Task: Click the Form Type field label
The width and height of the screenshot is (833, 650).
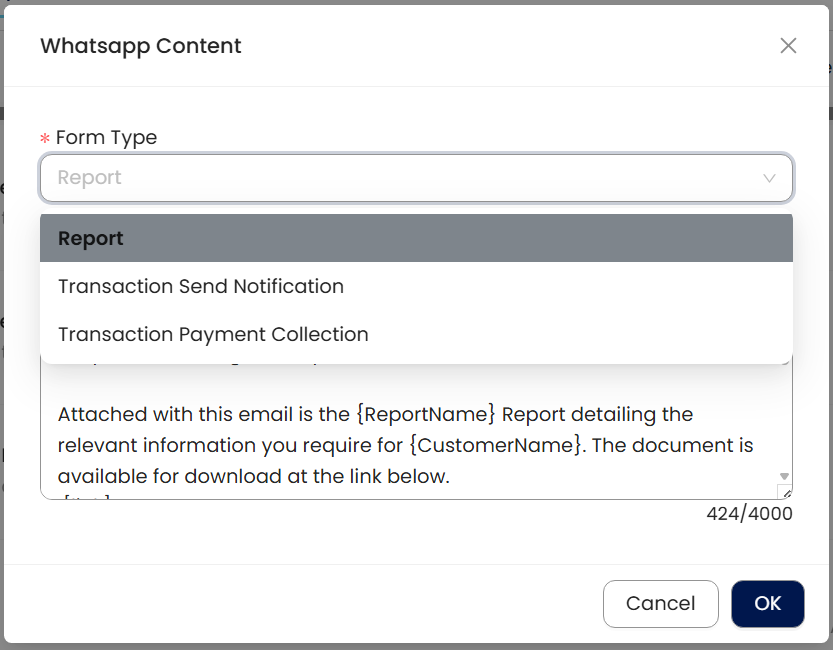Action: point(106,138)
